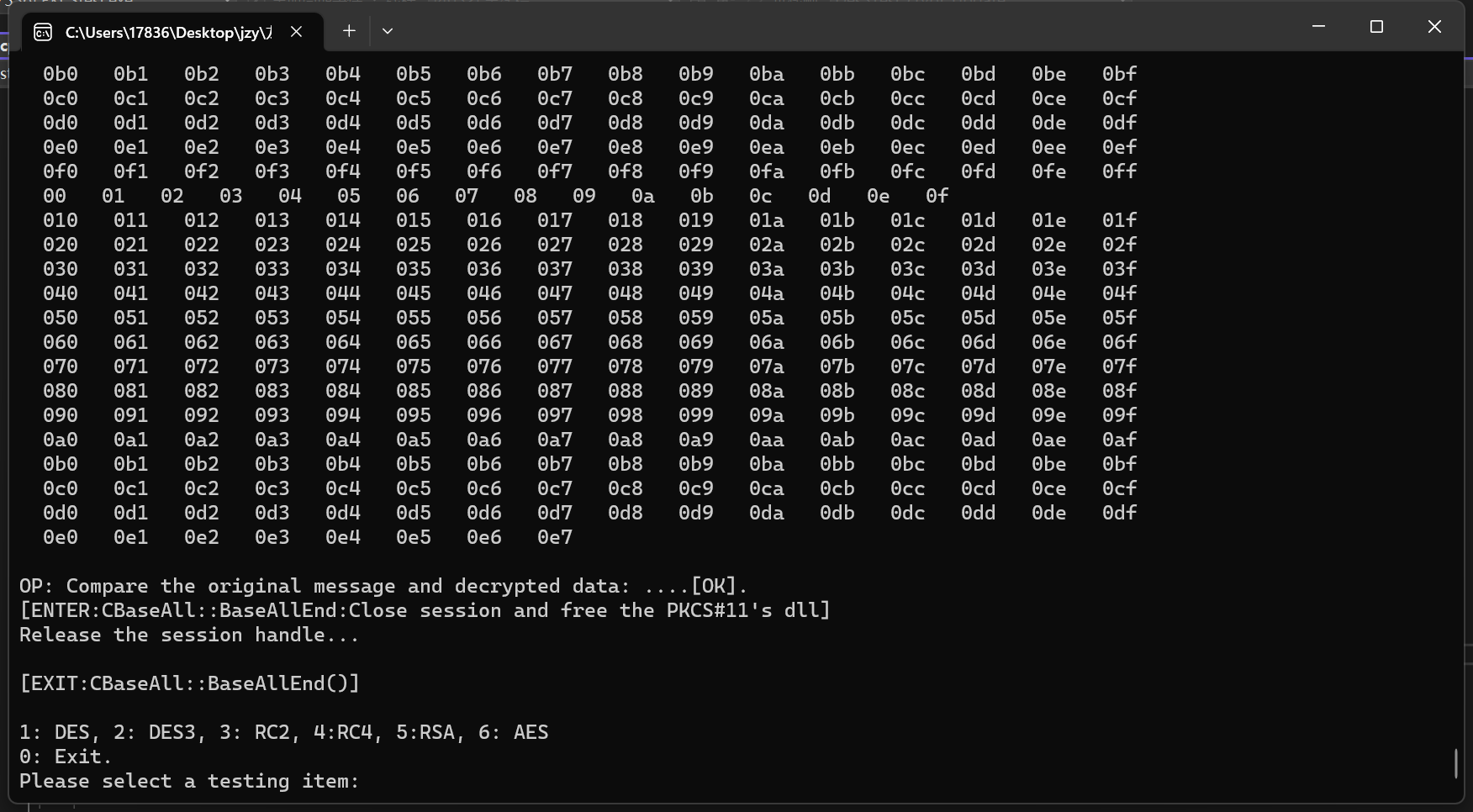Image resolution: width=1473 pixels, height=812 pixels.
Task: Click hex value 07f in the output
Action: 1119,366
